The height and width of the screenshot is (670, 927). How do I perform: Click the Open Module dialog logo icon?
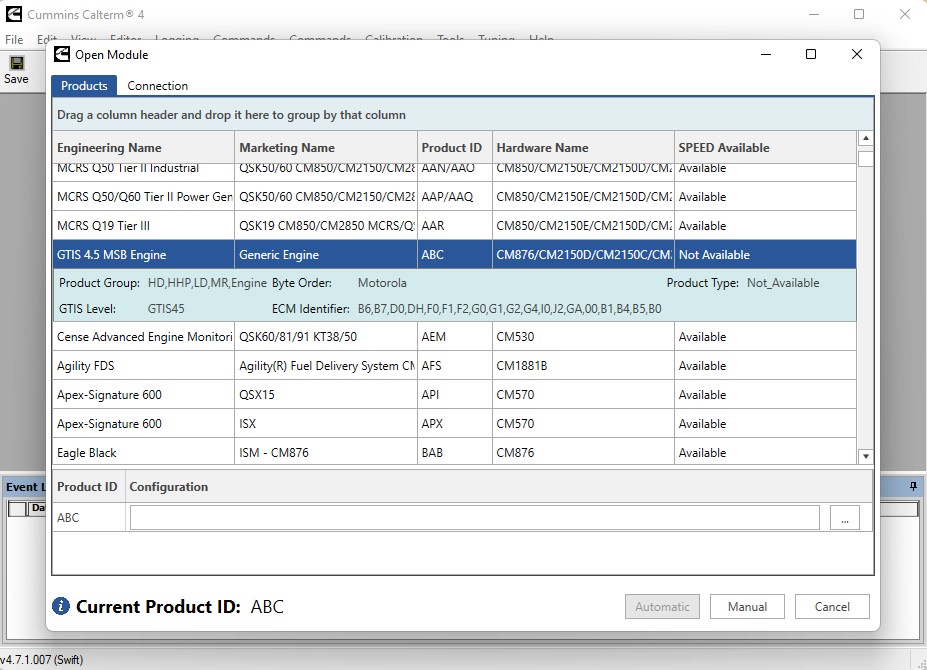pyautogui.click(x=61, y=54)
